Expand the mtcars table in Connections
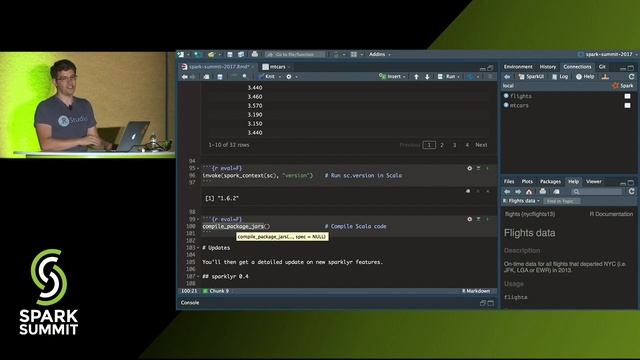The width and height of the screenshot is (640, 360). [506, 105]
